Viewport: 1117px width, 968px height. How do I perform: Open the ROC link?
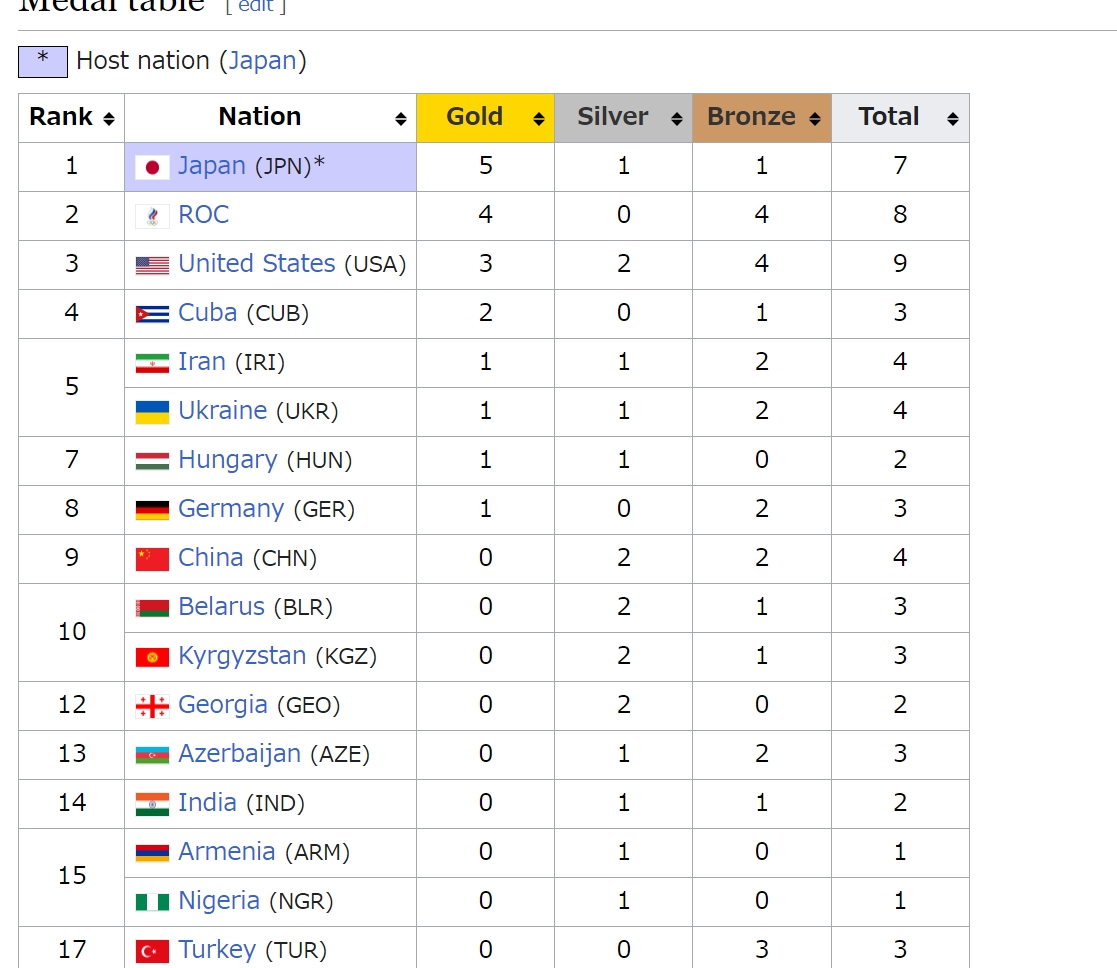pos(204,214)
